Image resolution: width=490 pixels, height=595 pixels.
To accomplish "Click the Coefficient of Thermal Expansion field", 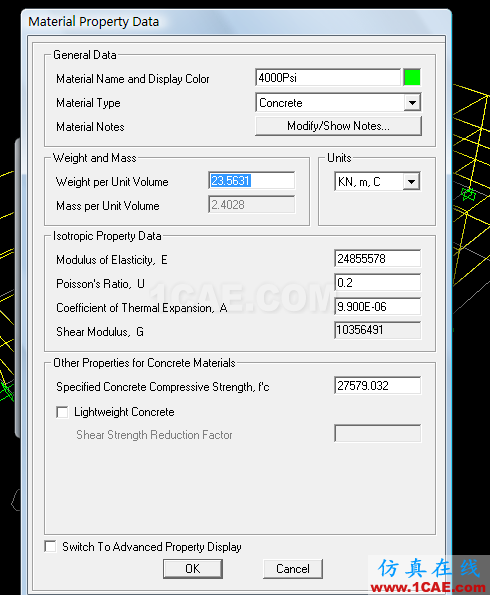I will click(x=377, y=306).
